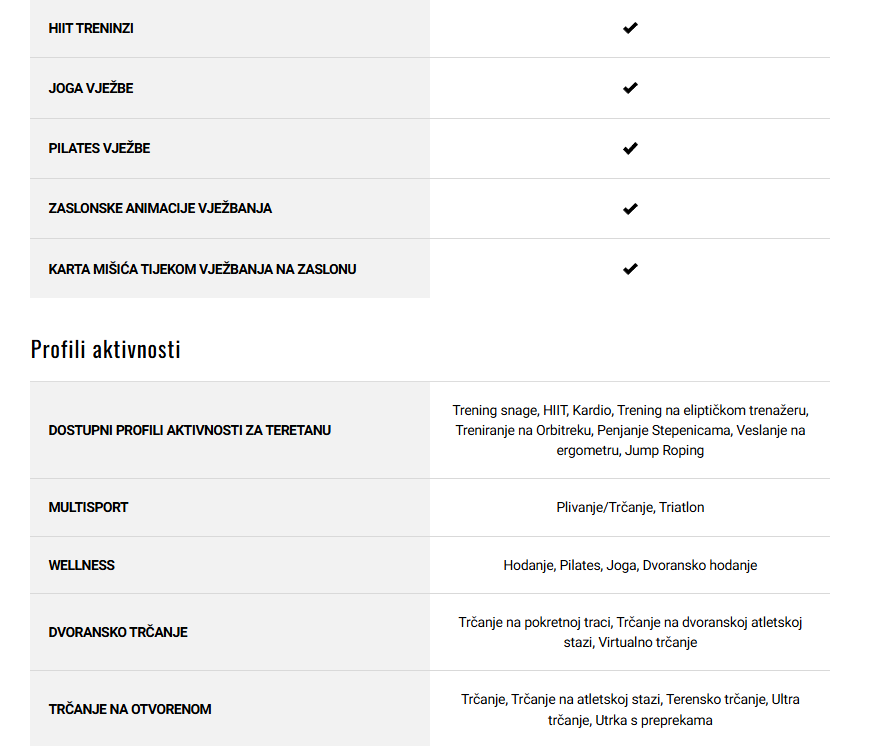878x746 pixels.
Task: Click the checkmark for PILATES VJEŽBE
Action: (x=630, y=148)
